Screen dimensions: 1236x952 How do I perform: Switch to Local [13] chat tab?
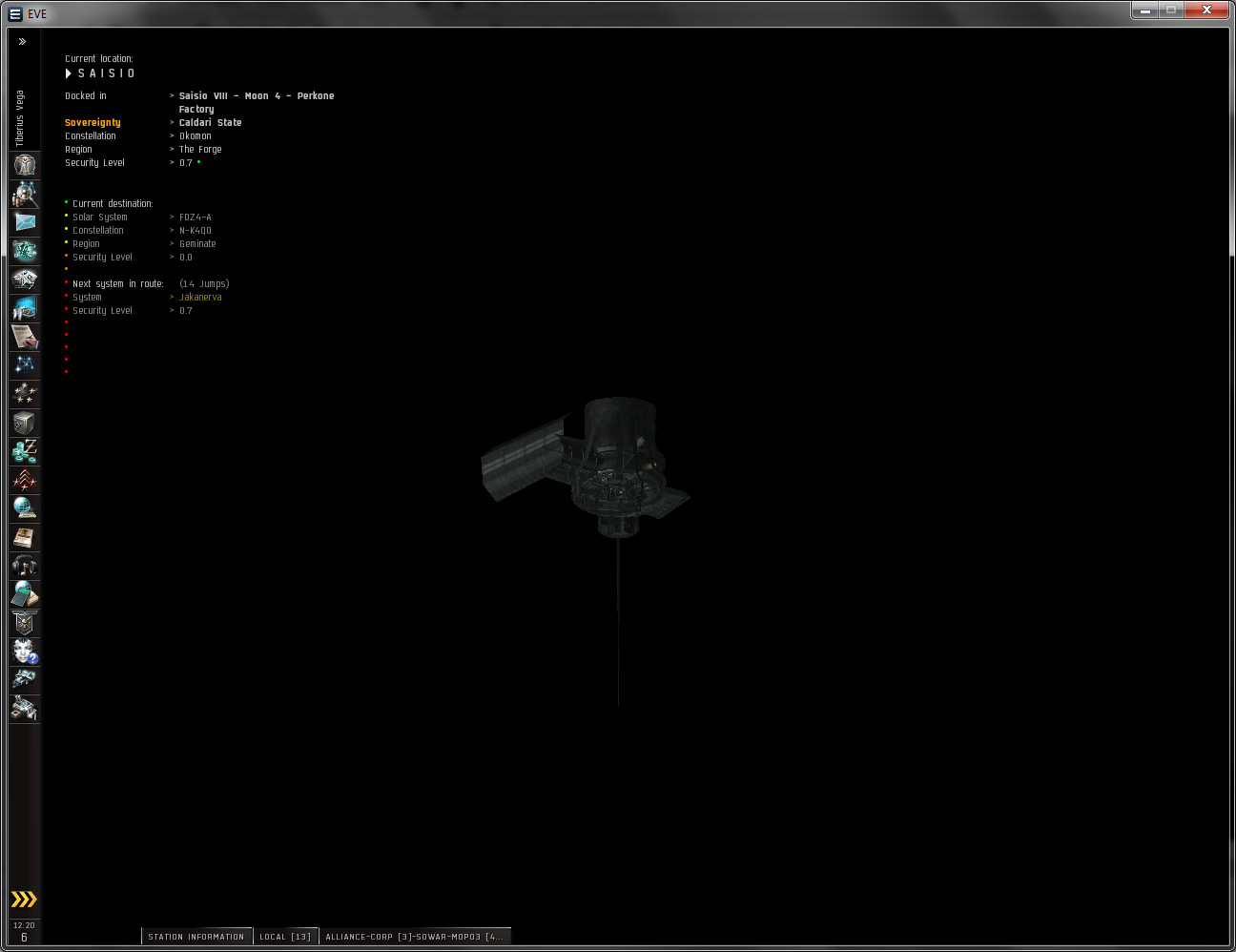(285, 937)
